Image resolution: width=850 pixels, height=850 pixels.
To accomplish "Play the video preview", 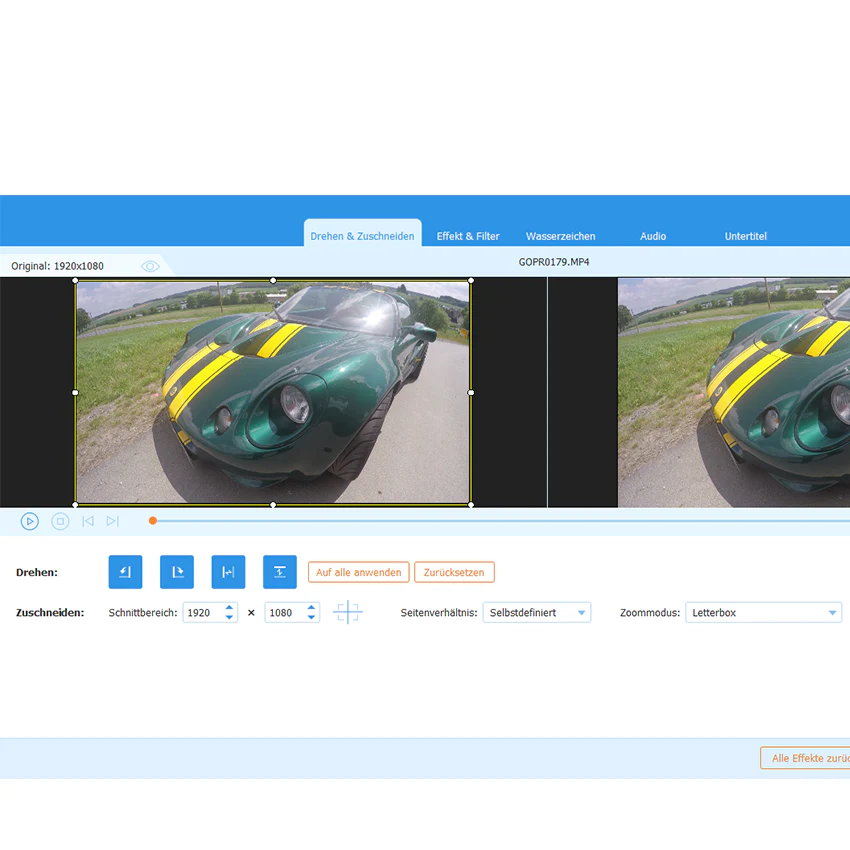I will pyautogui.click(x=30, y=521).
